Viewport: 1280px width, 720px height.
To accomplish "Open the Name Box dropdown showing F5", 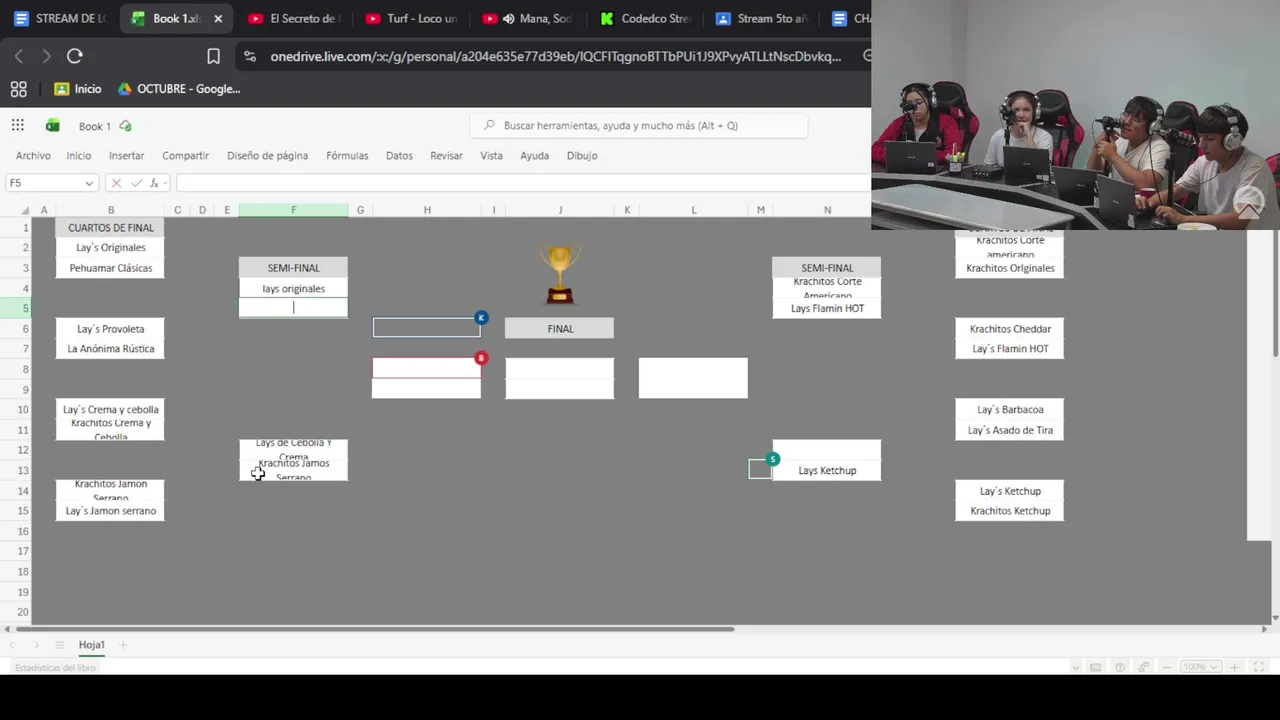I will 89,183.
